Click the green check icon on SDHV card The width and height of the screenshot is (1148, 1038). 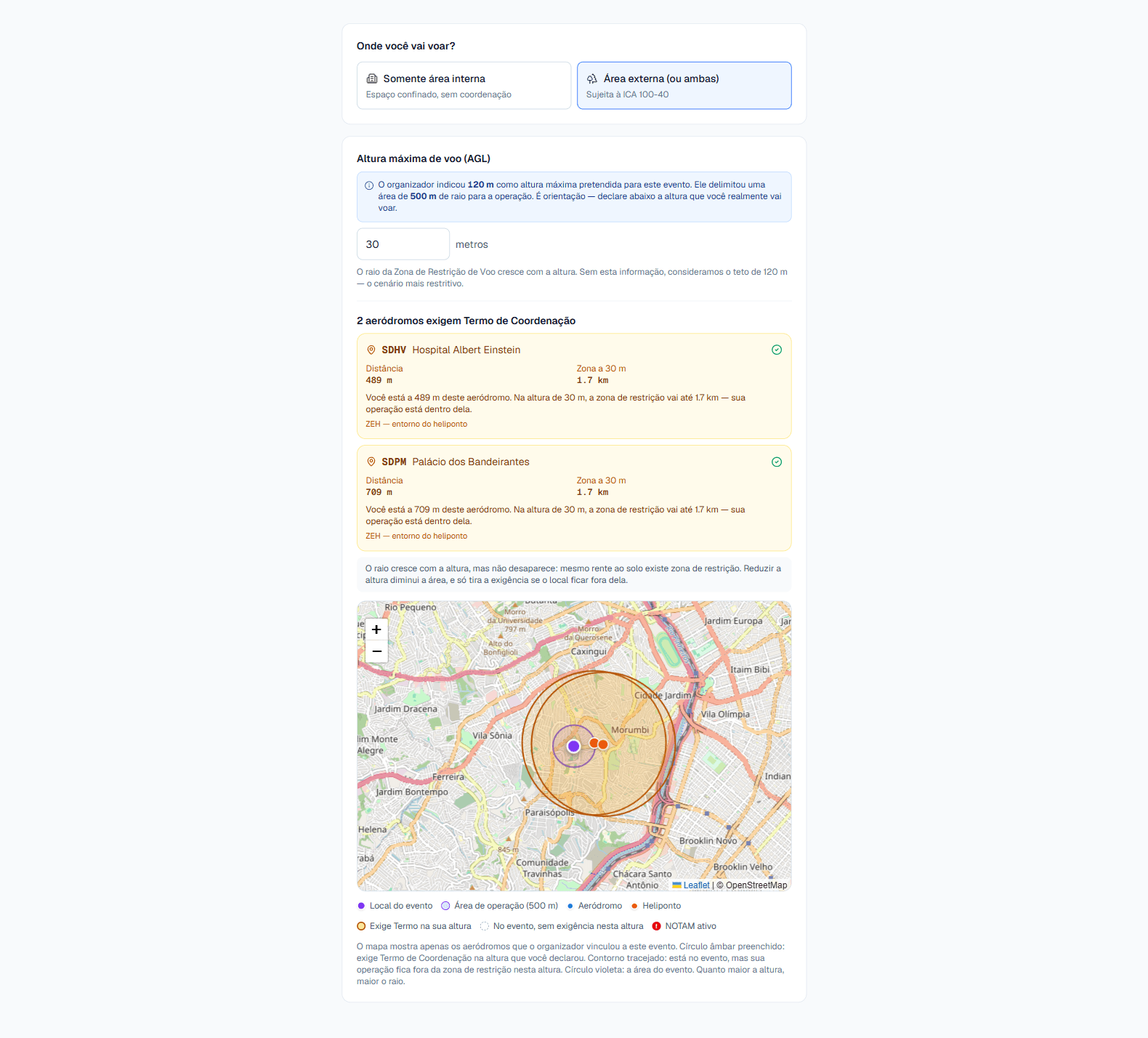[x=777, y=350]
